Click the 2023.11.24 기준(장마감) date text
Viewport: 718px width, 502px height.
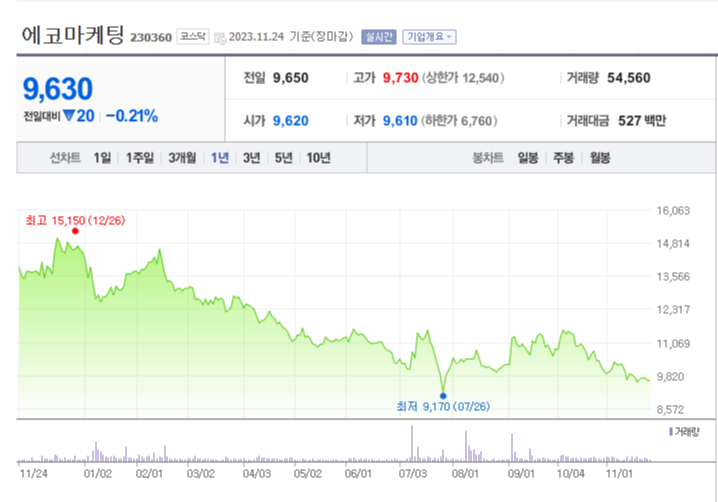click(x=291, y=37)
